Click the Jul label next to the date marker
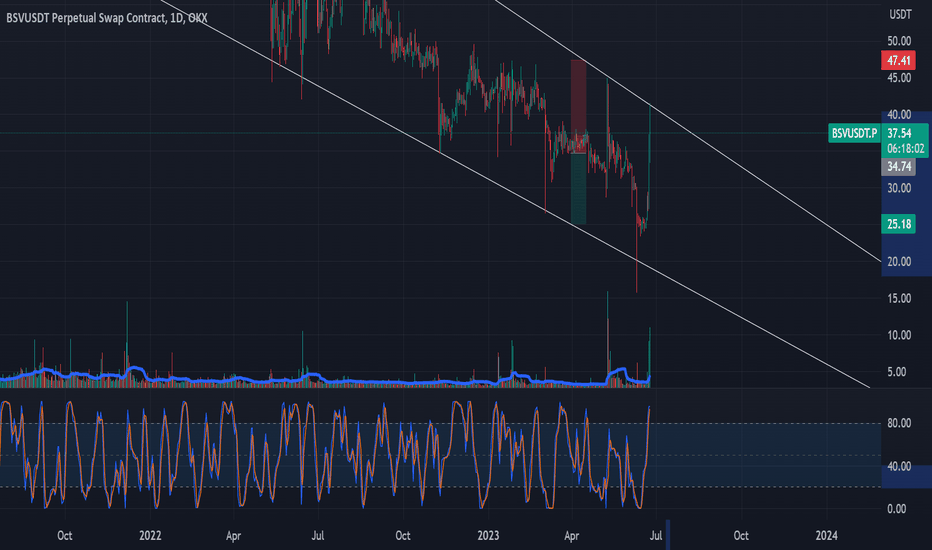Screen dimensions: 932x550 click(656, 536)
